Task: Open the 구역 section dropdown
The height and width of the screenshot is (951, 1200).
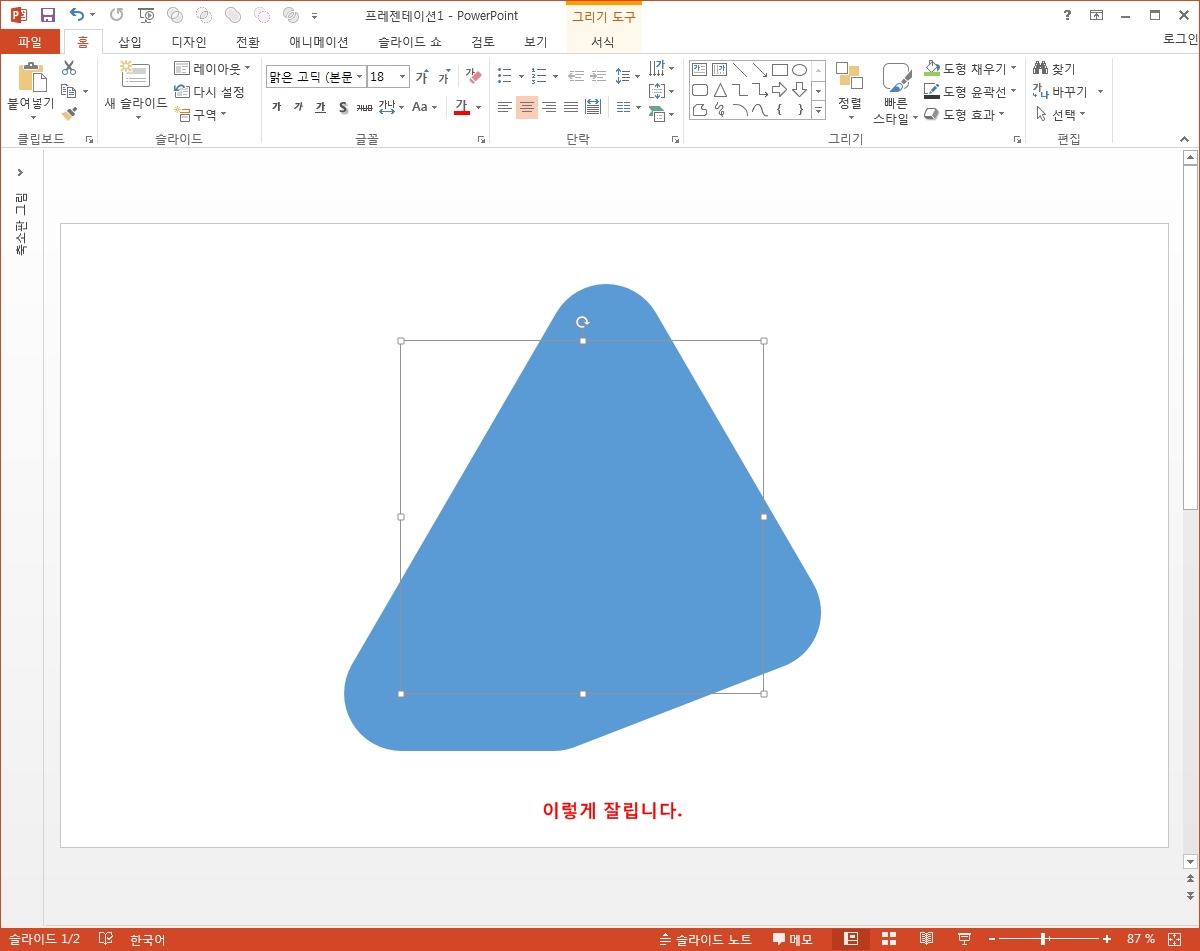Action: click(200, 114)
